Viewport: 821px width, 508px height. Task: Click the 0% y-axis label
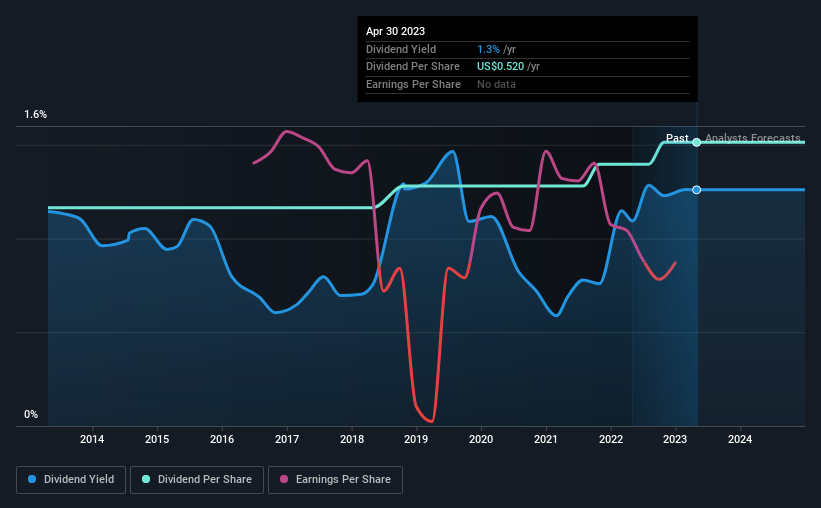pos(31,414)
